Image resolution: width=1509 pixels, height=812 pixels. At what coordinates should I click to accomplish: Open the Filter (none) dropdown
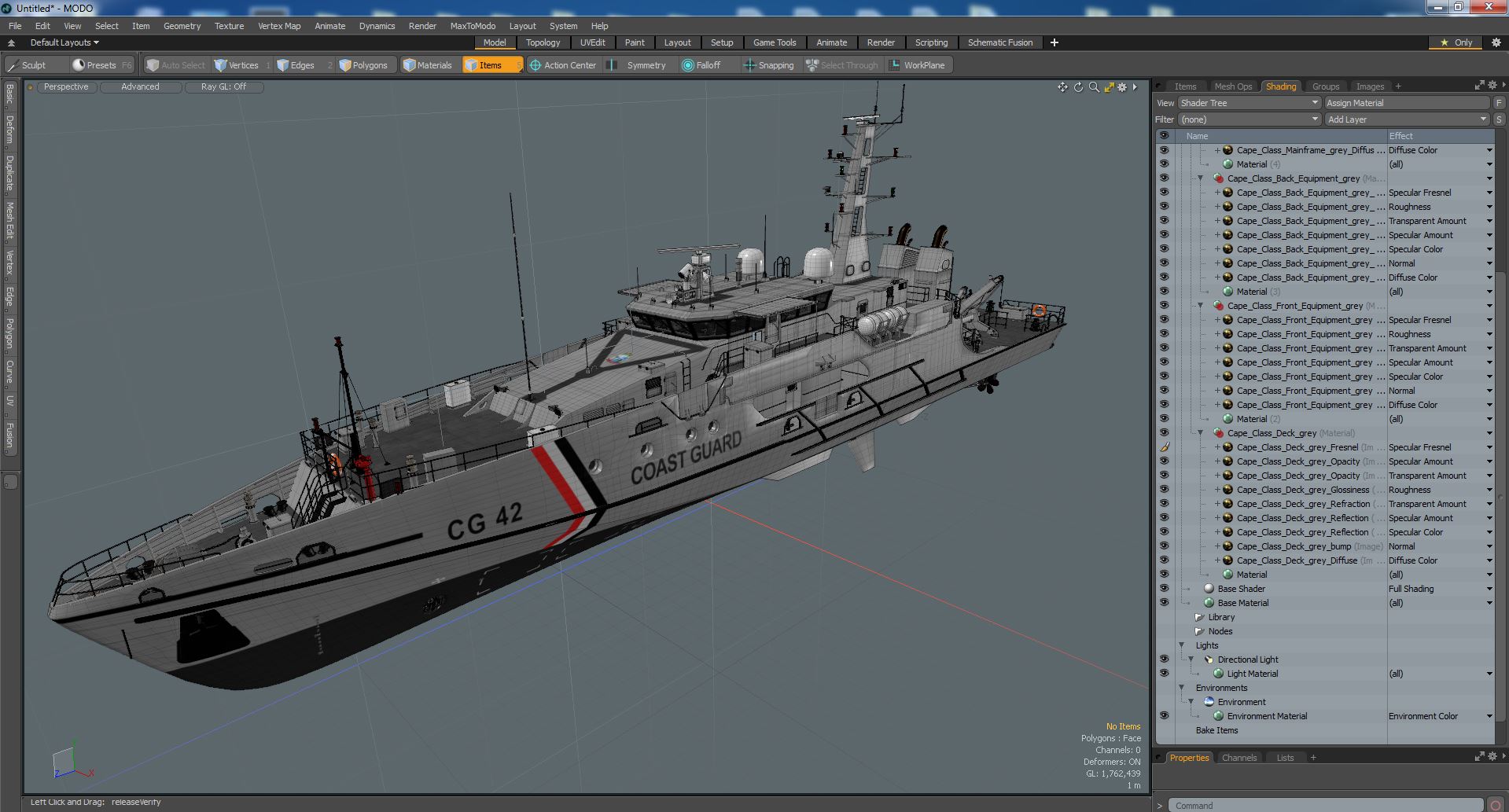click(1249, 119)
